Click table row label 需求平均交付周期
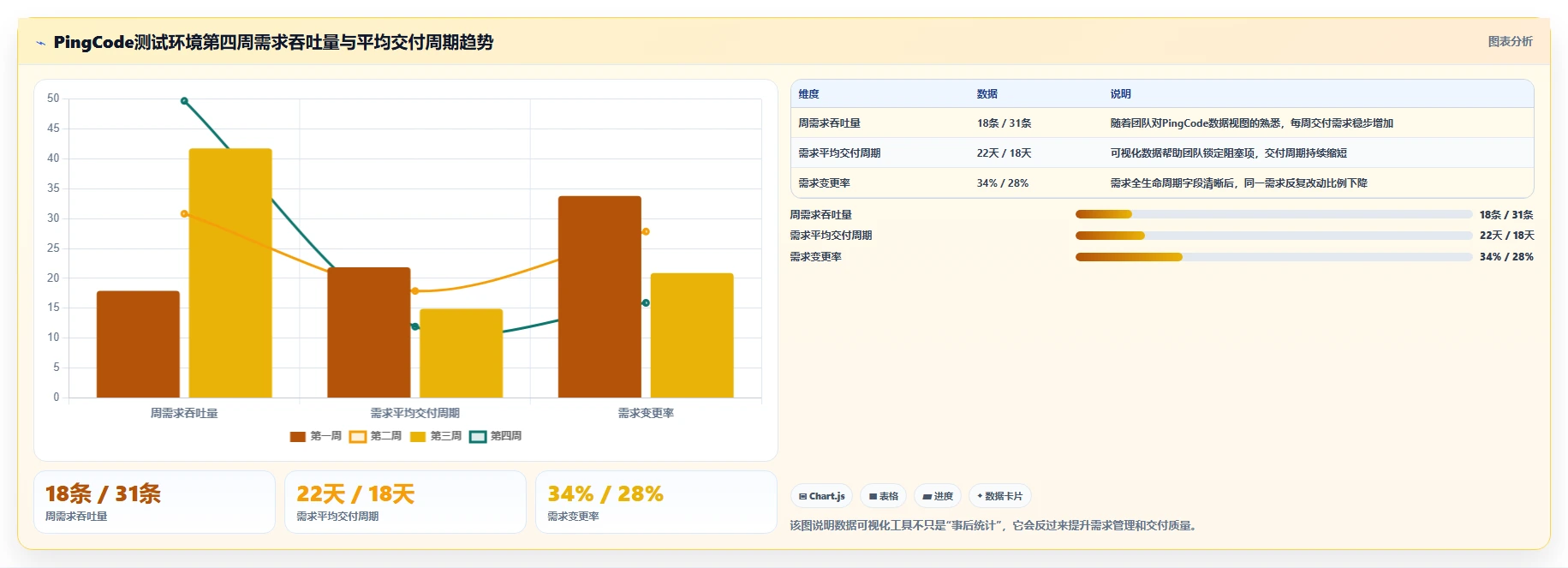Screen dimensions: 1568x568 [839, 153]
